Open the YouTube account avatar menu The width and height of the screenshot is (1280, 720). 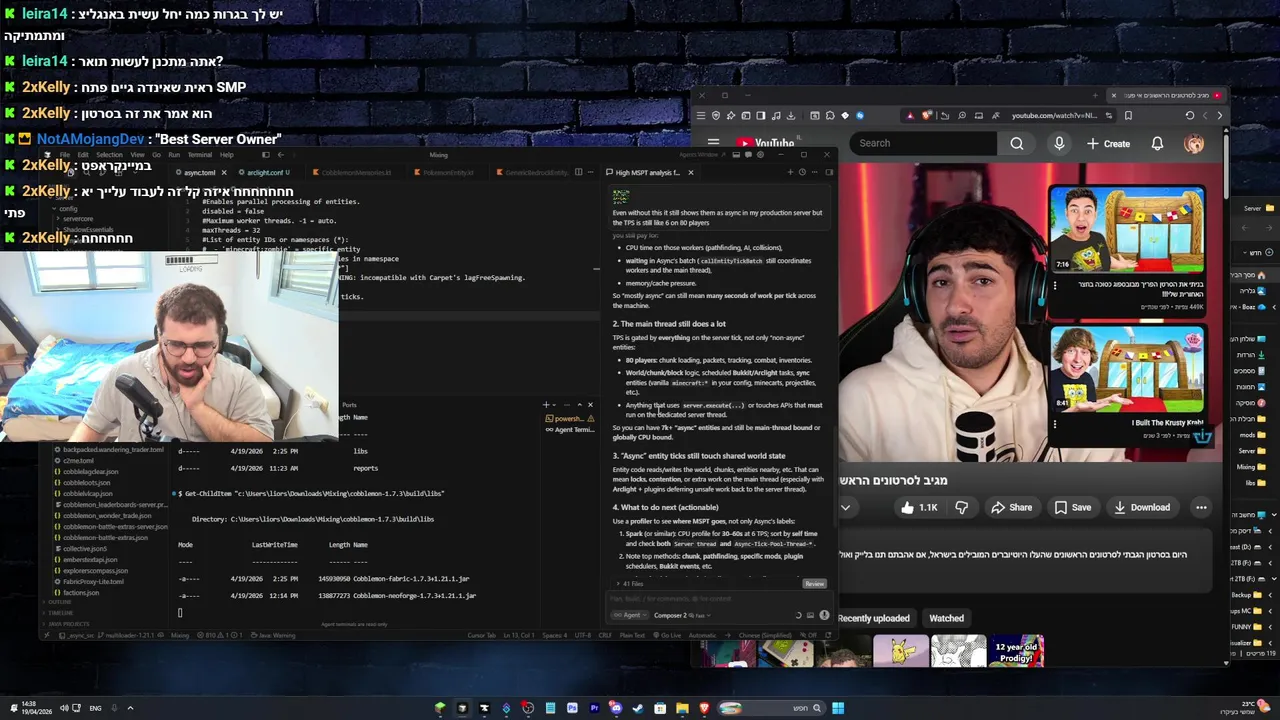coord(1194,143)
